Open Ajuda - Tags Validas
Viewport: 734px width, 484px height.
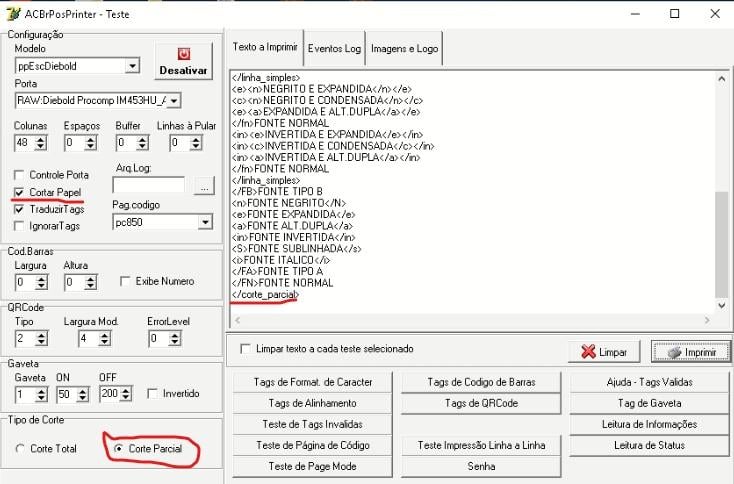coord(650,382)
